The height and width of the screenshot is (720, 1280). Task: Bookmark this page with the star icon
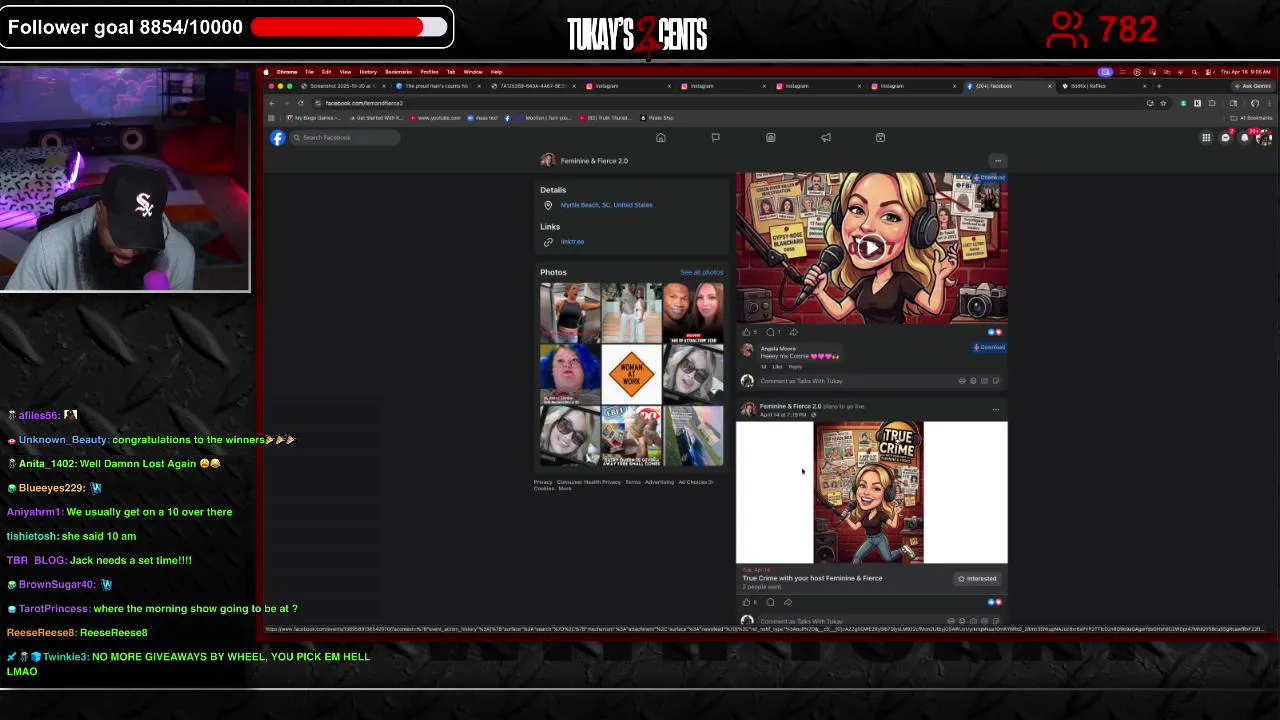(1162, 103)
